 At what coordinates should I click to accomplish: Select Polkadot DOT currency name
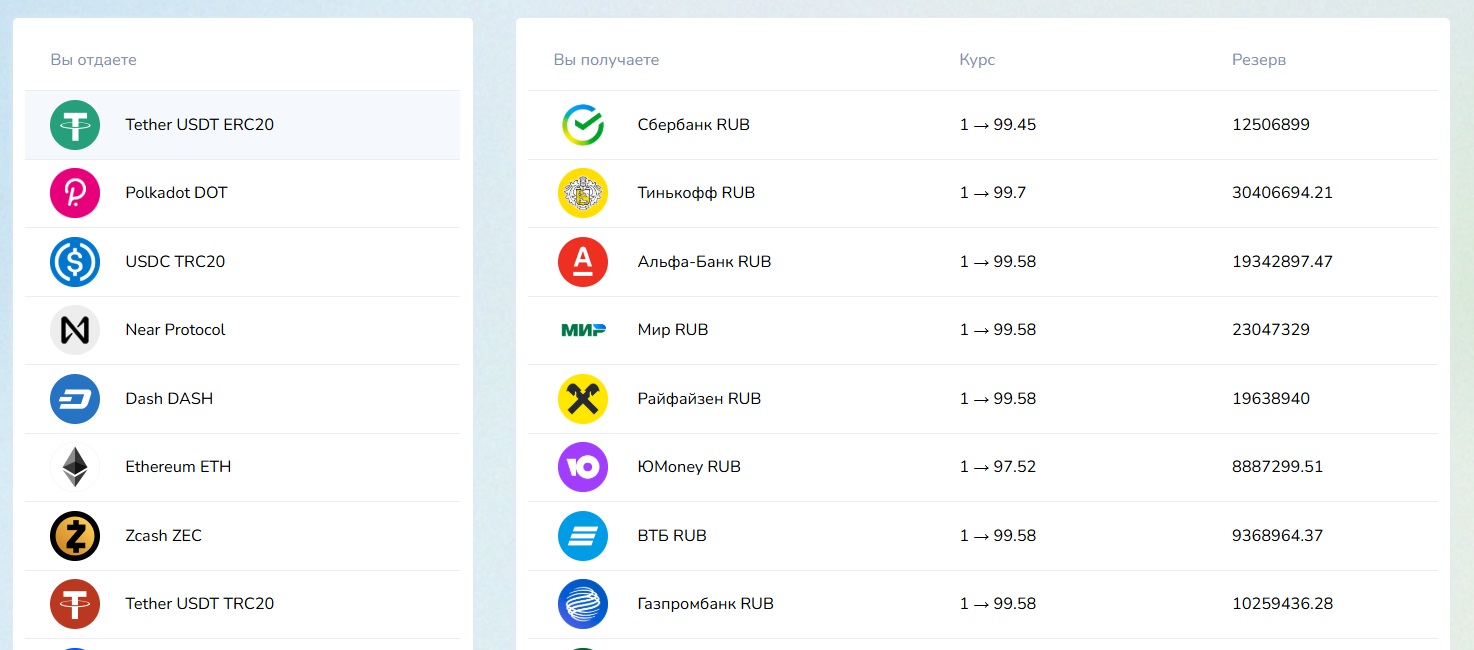tap(176, 193)
